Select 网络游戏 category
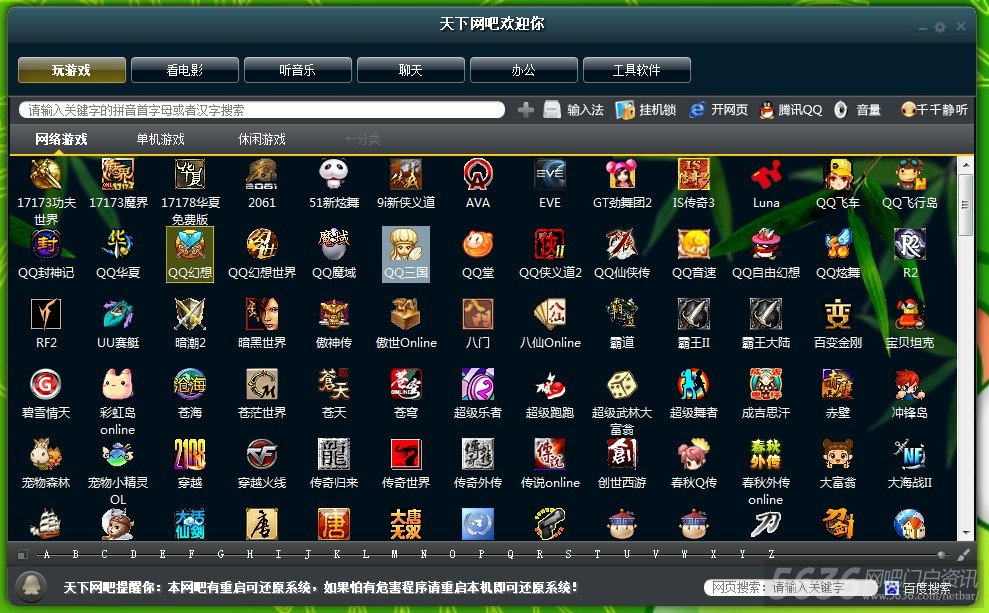 coord(61,139)
